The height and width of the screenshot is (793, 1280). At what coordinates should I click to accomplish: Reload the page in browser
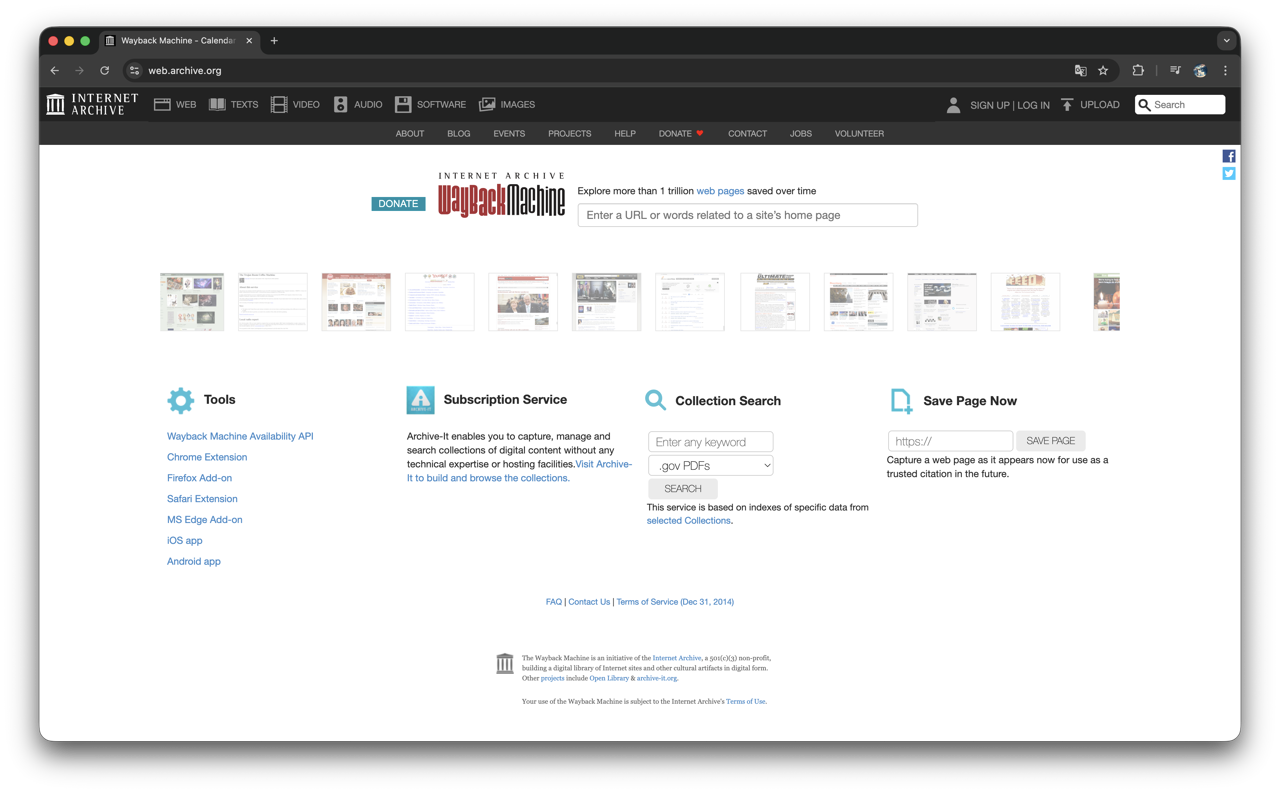pyautogui.click(x=104, y=71)
